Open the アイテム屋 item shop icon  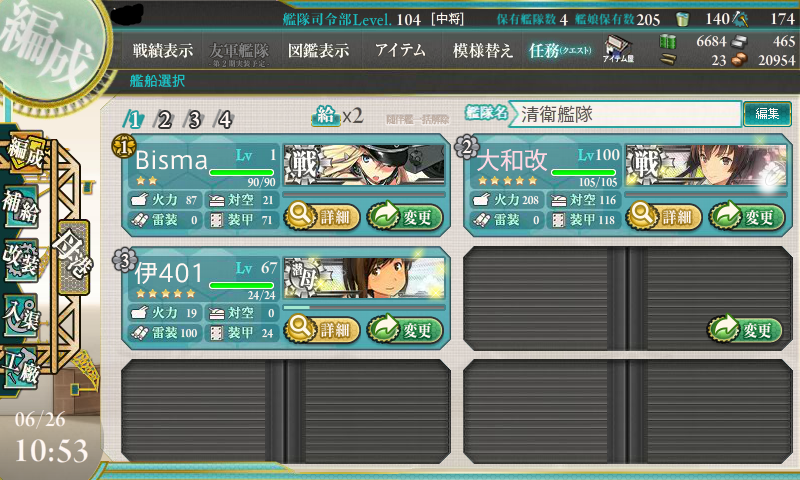pos(618,49)
